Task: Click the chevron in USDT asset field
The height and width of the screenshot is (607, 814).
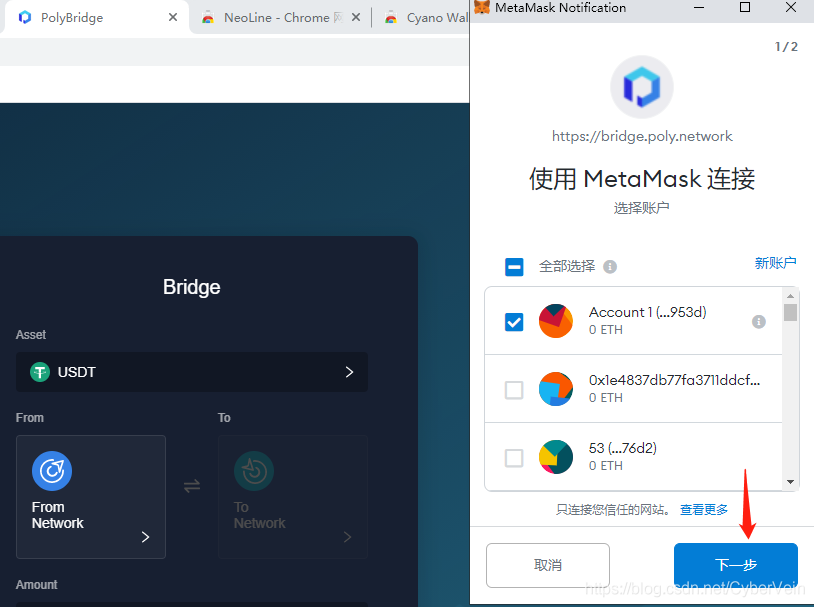Action: tap(349, 372)
